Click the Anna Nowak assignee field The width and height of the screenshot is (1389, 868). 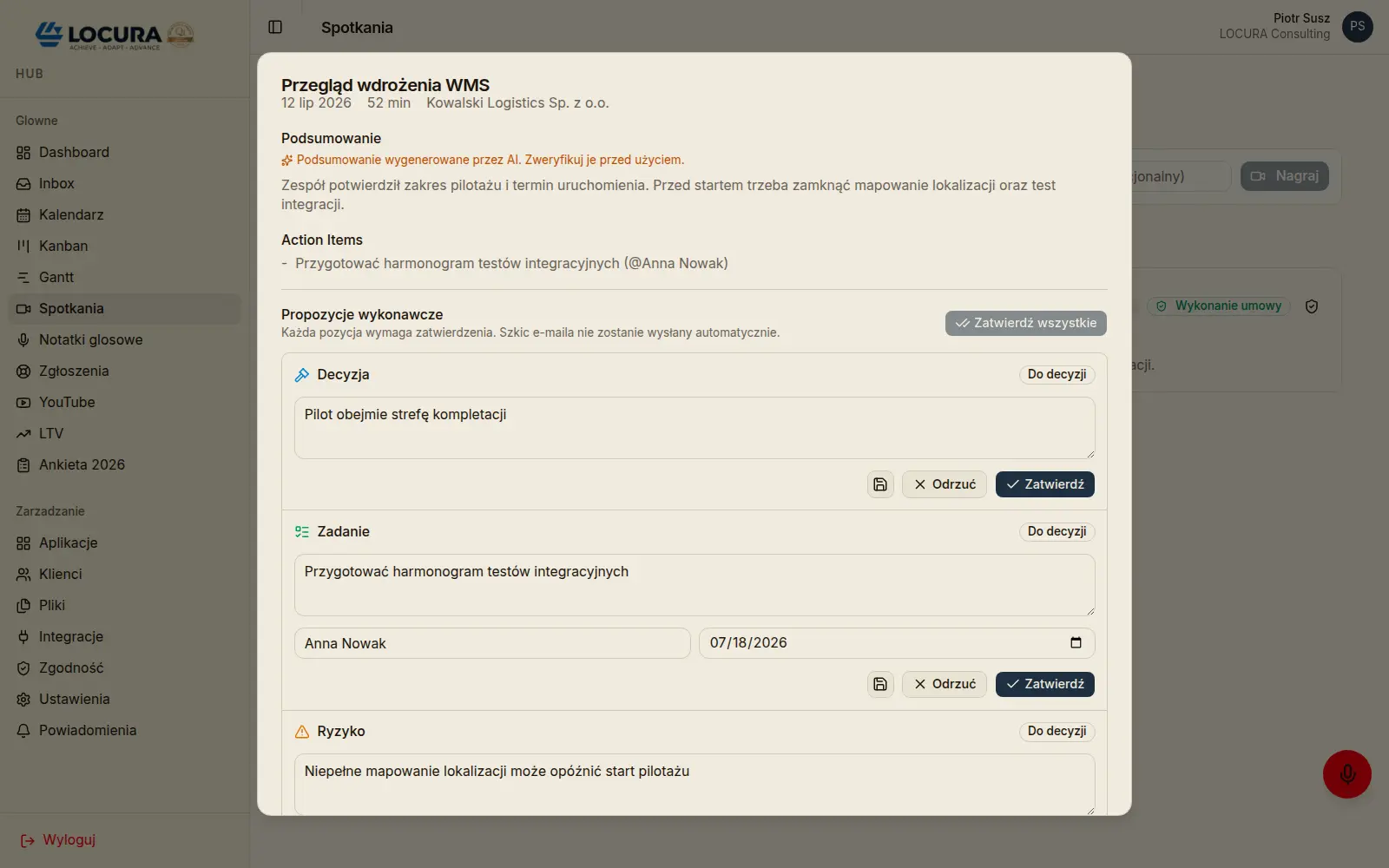[492, 643]
